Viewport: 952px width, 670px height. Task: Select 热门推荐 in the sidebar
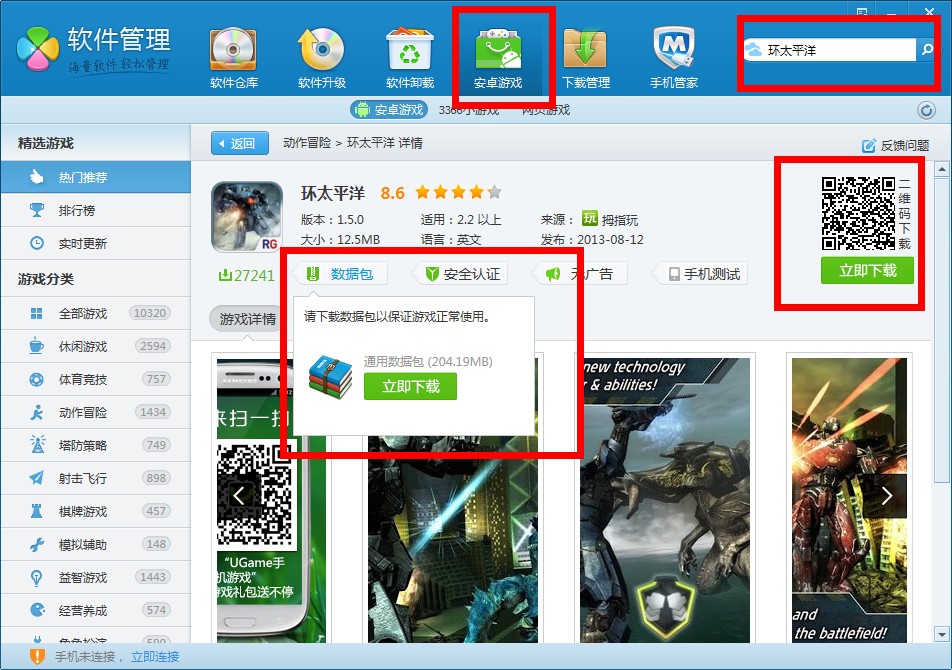click(x=95, y=177)
